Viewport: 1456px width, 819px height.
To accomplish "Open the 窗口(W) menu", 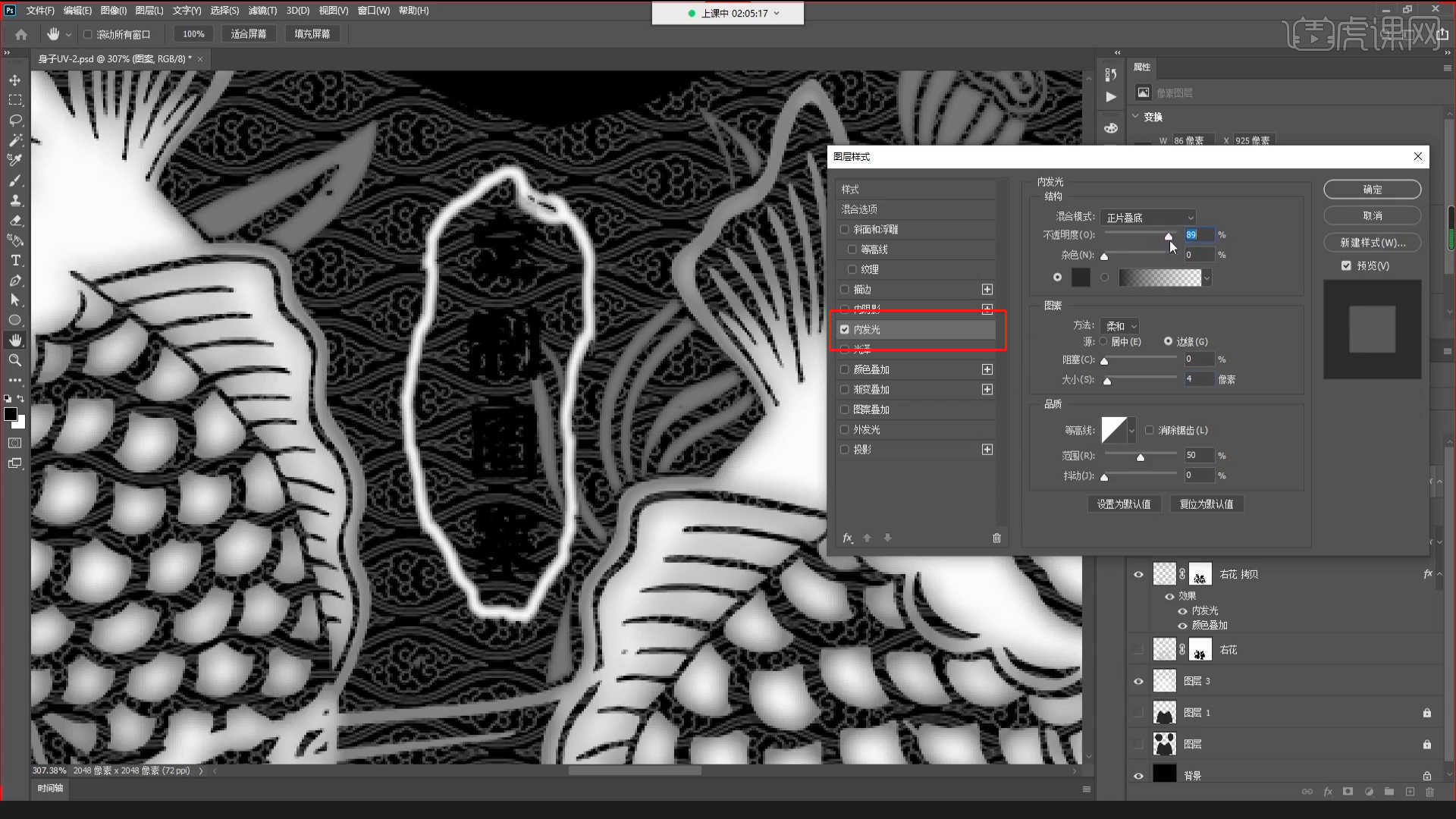I will click(x=373, y=11).
